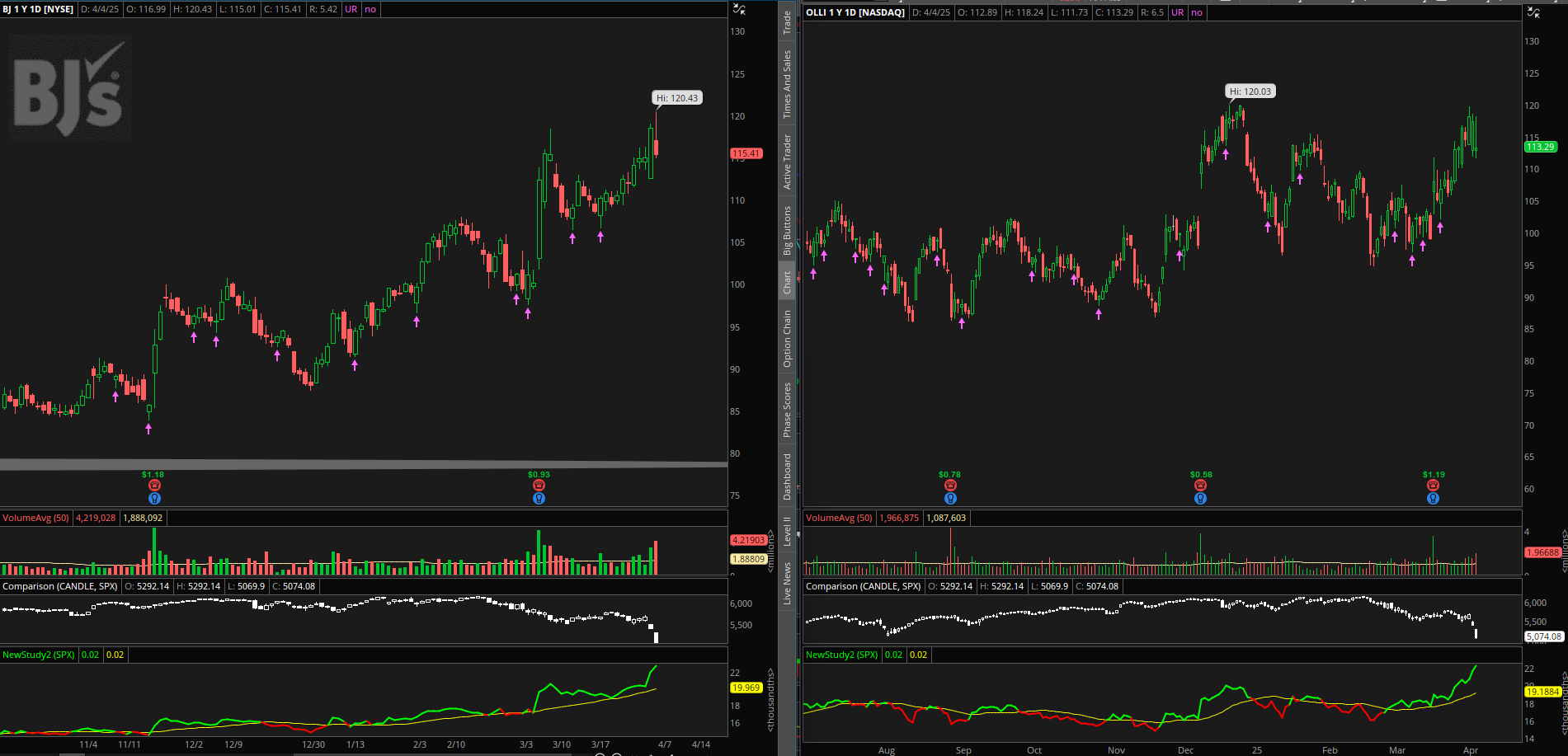Open OLLI earnings phone icon under $0.78

[950, 486]
